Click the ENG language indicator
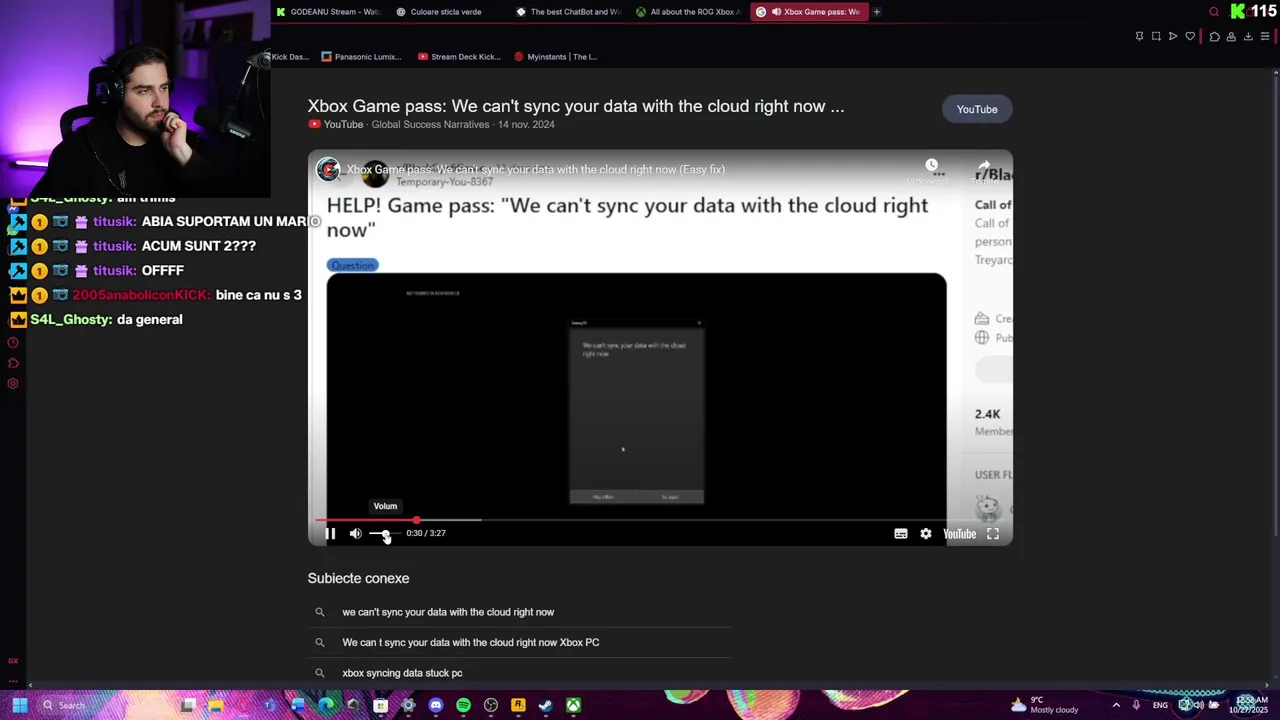Viewport: 1280px width, 720px height. (1160, 705)
